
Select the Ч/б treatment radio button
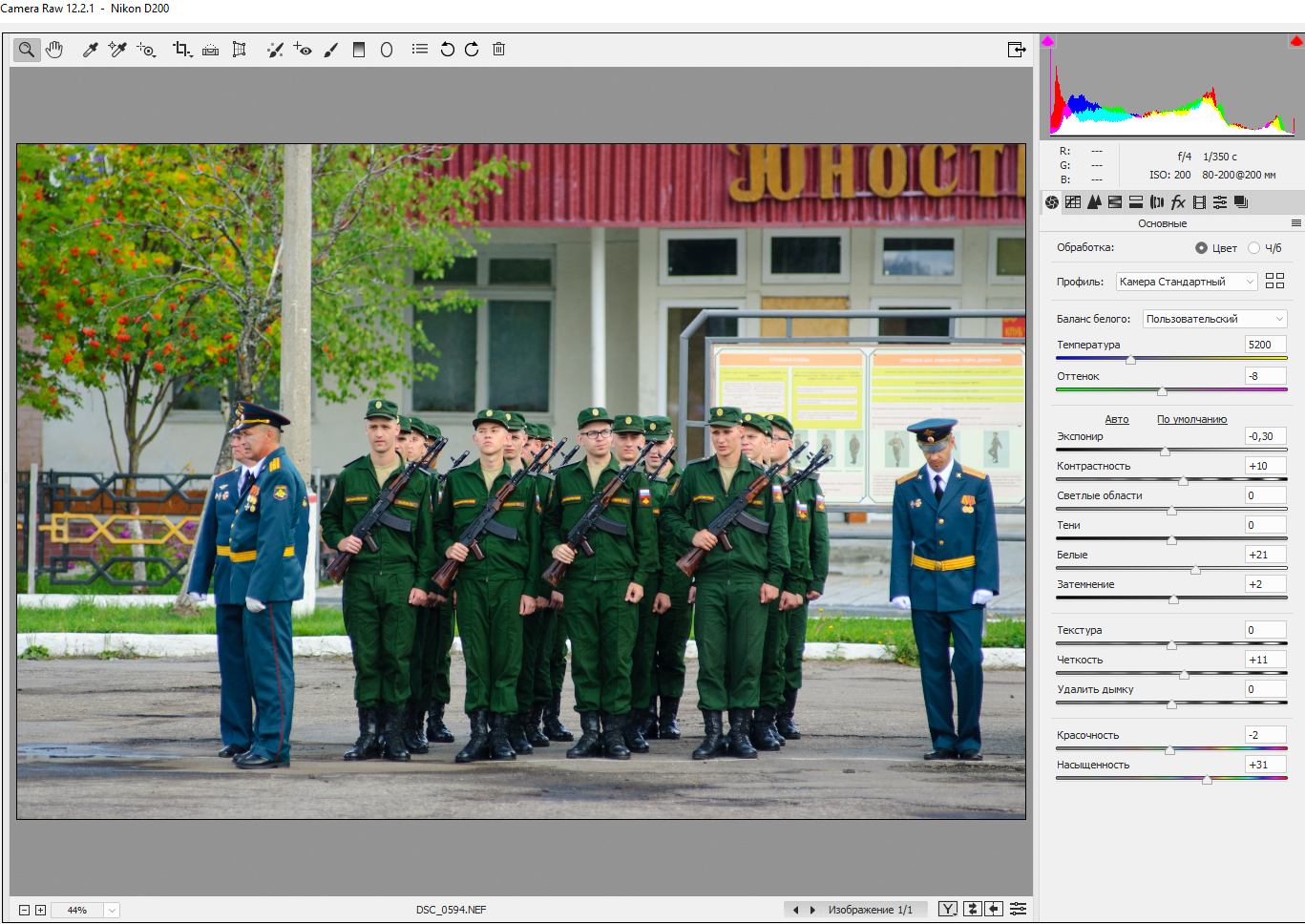click(1253, 248)
